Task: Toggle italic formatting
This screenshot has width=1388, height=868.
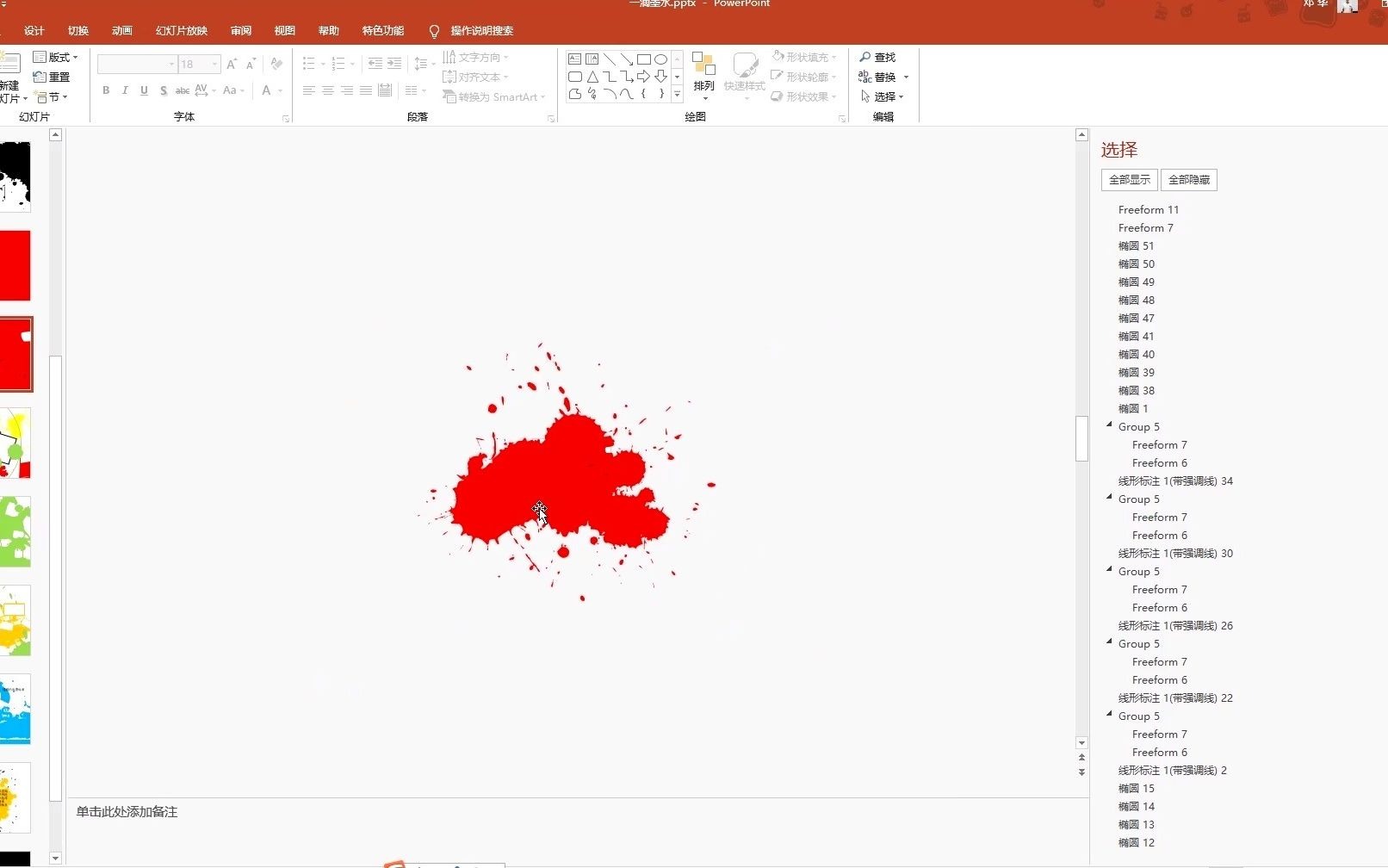Action: click(125, 90)
